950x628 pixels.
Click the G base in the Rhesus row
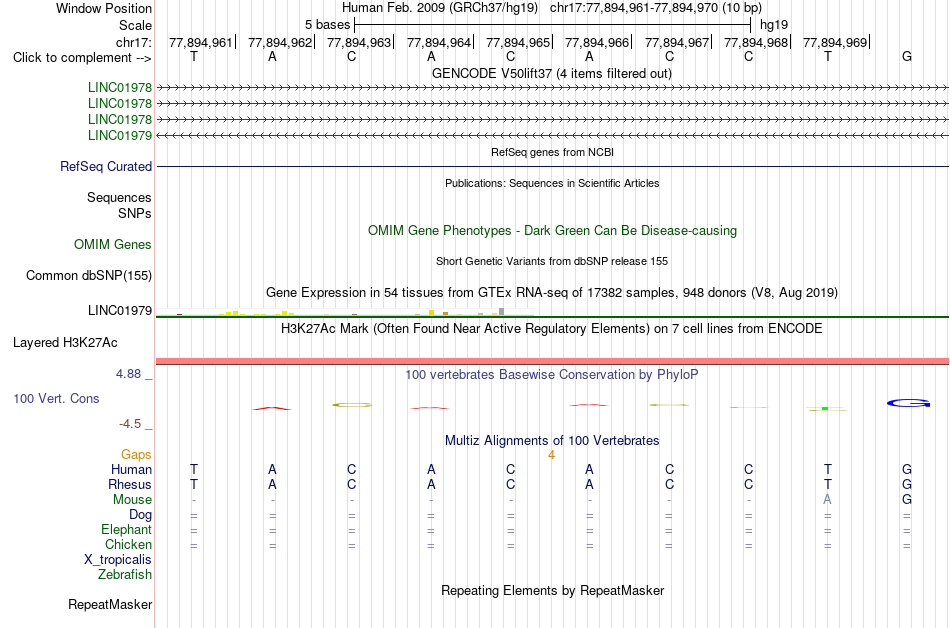coord(906,484)
